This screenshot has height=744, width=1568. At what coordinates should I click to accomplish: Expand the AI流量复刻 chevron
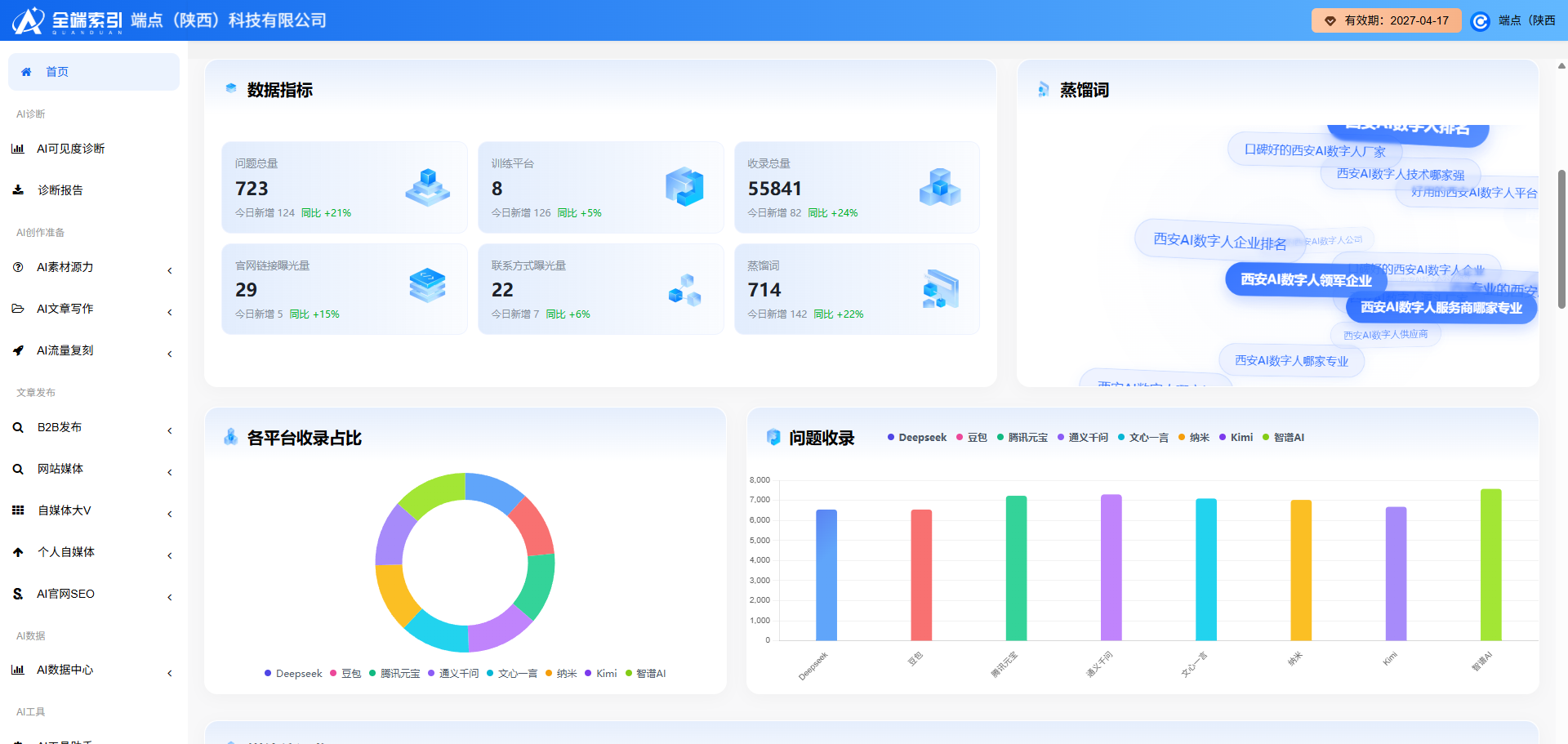coord(169,354)
